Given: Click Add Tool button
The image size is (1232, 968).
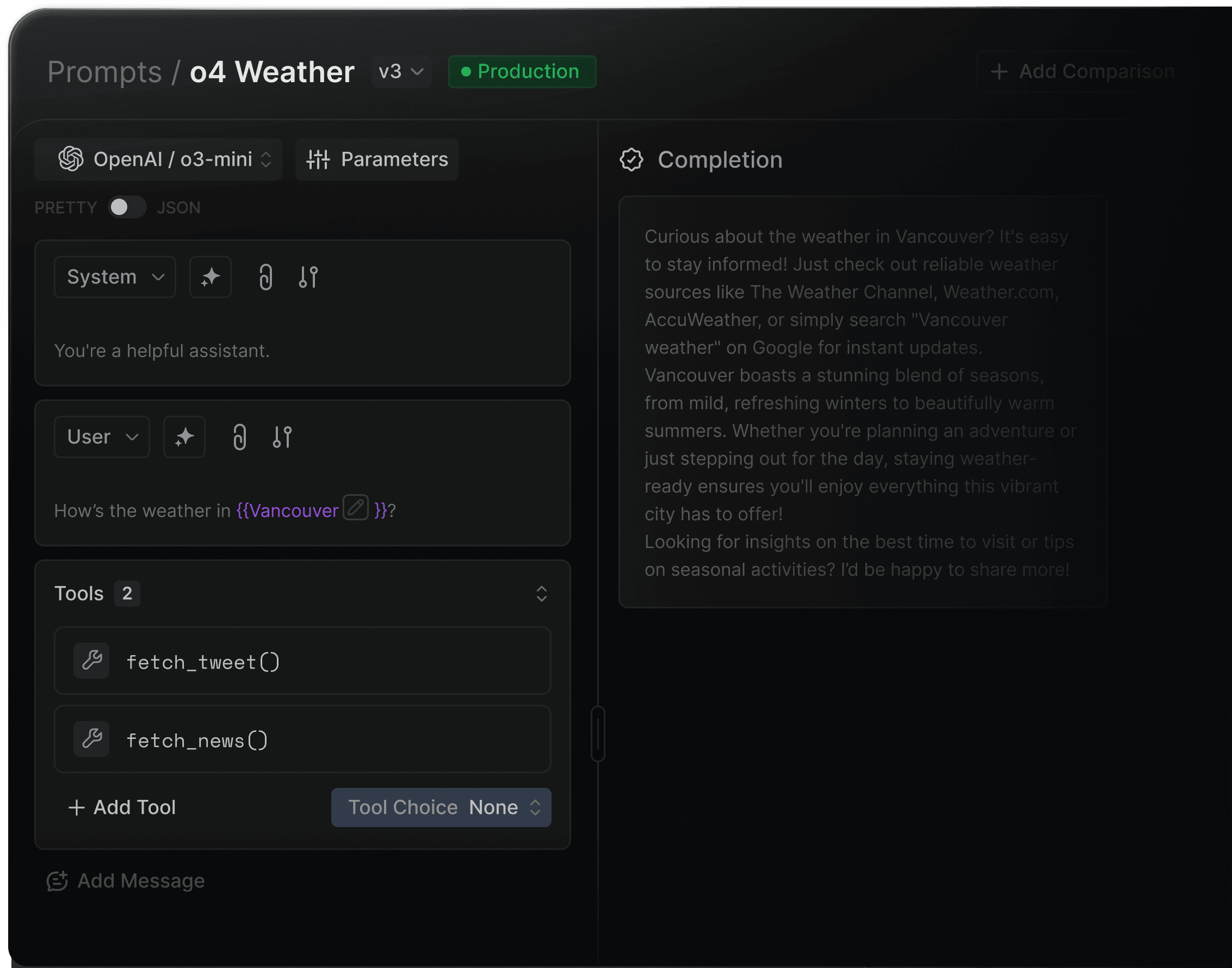Looking at the screenshot, I should pos(122,807).
